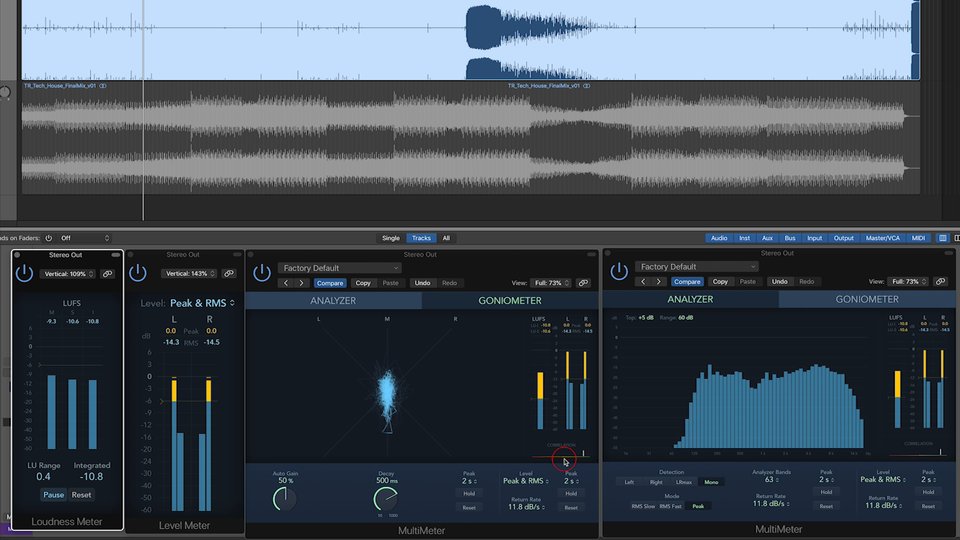Go to previous preset in Goniometer MultiMeter

coord(286,283)
